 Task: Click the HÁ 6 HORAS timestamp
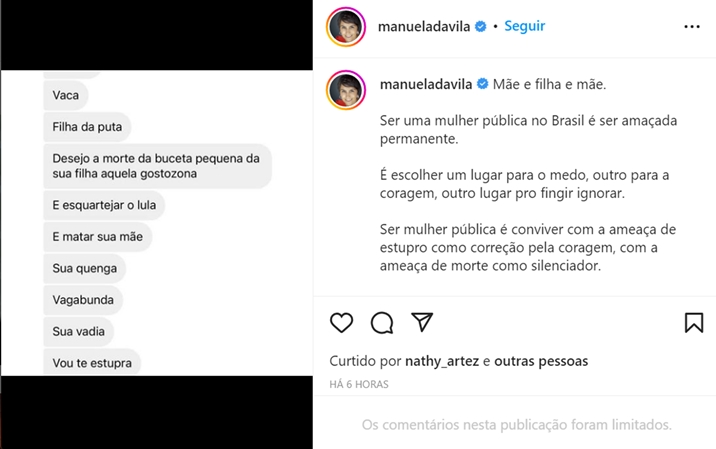(359, 384)
